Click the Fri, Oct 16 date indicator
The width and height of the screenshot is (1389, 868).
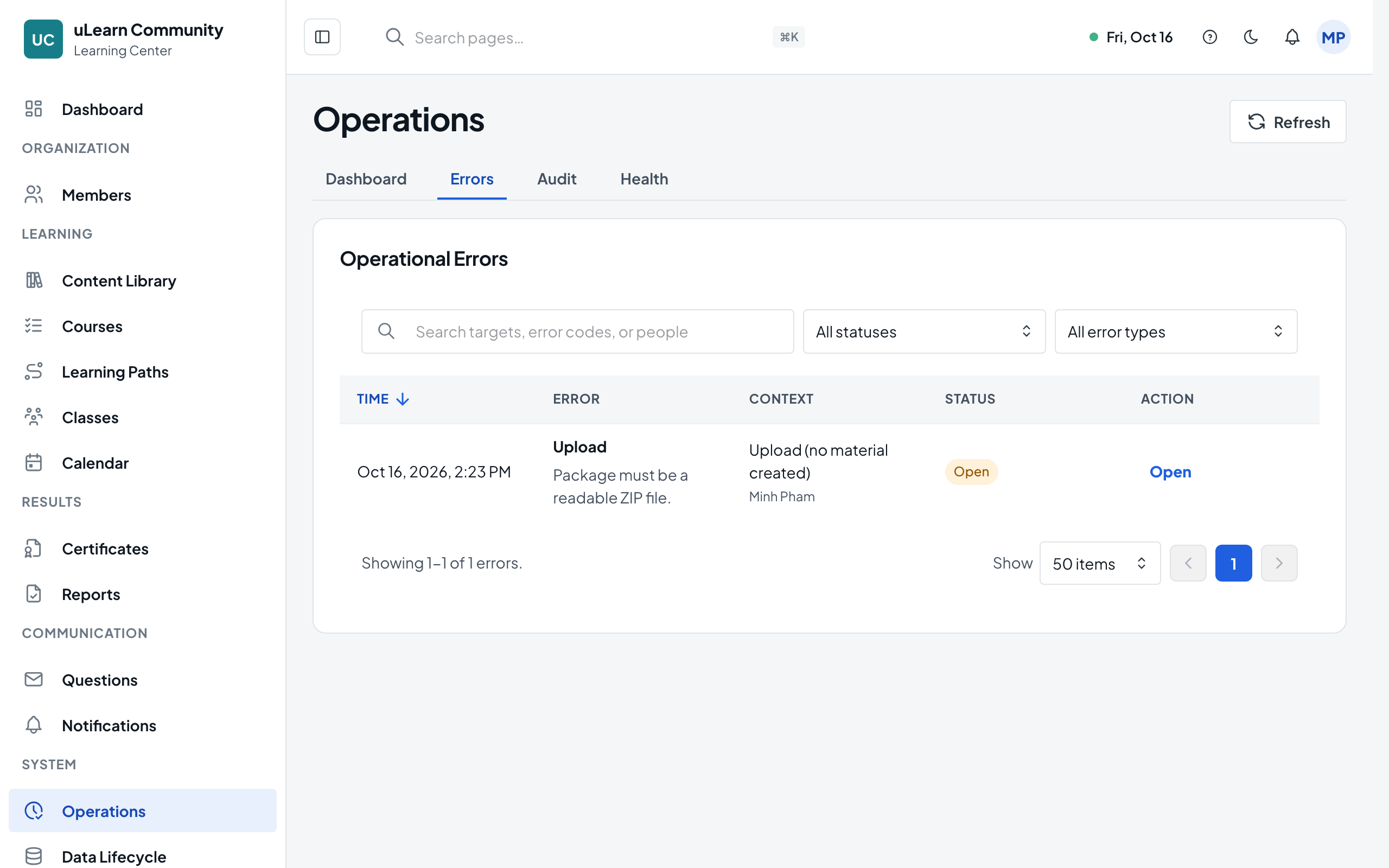click(x=1131, y=37)
